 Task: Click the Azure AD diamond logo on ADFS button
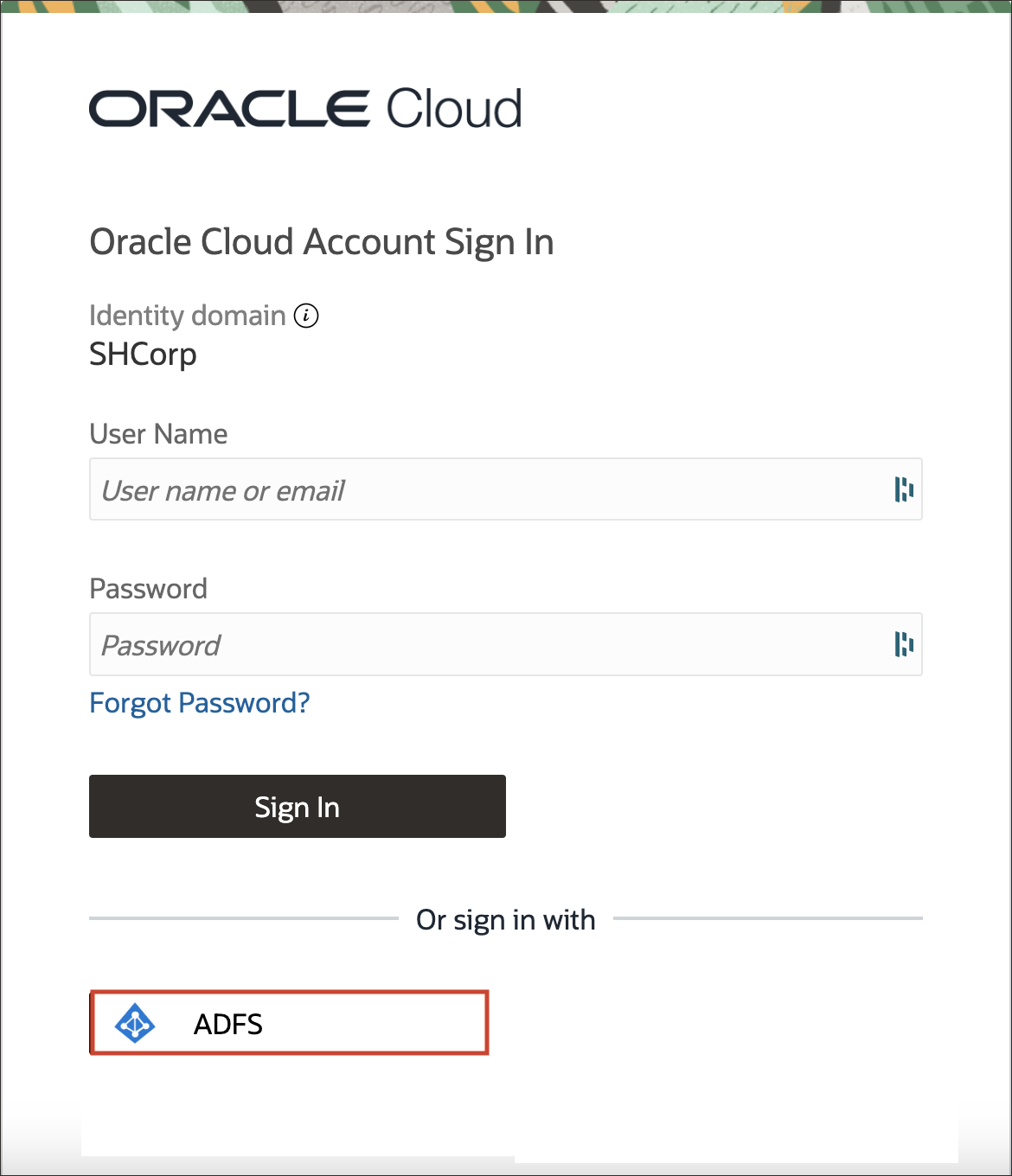[136, 1024]
